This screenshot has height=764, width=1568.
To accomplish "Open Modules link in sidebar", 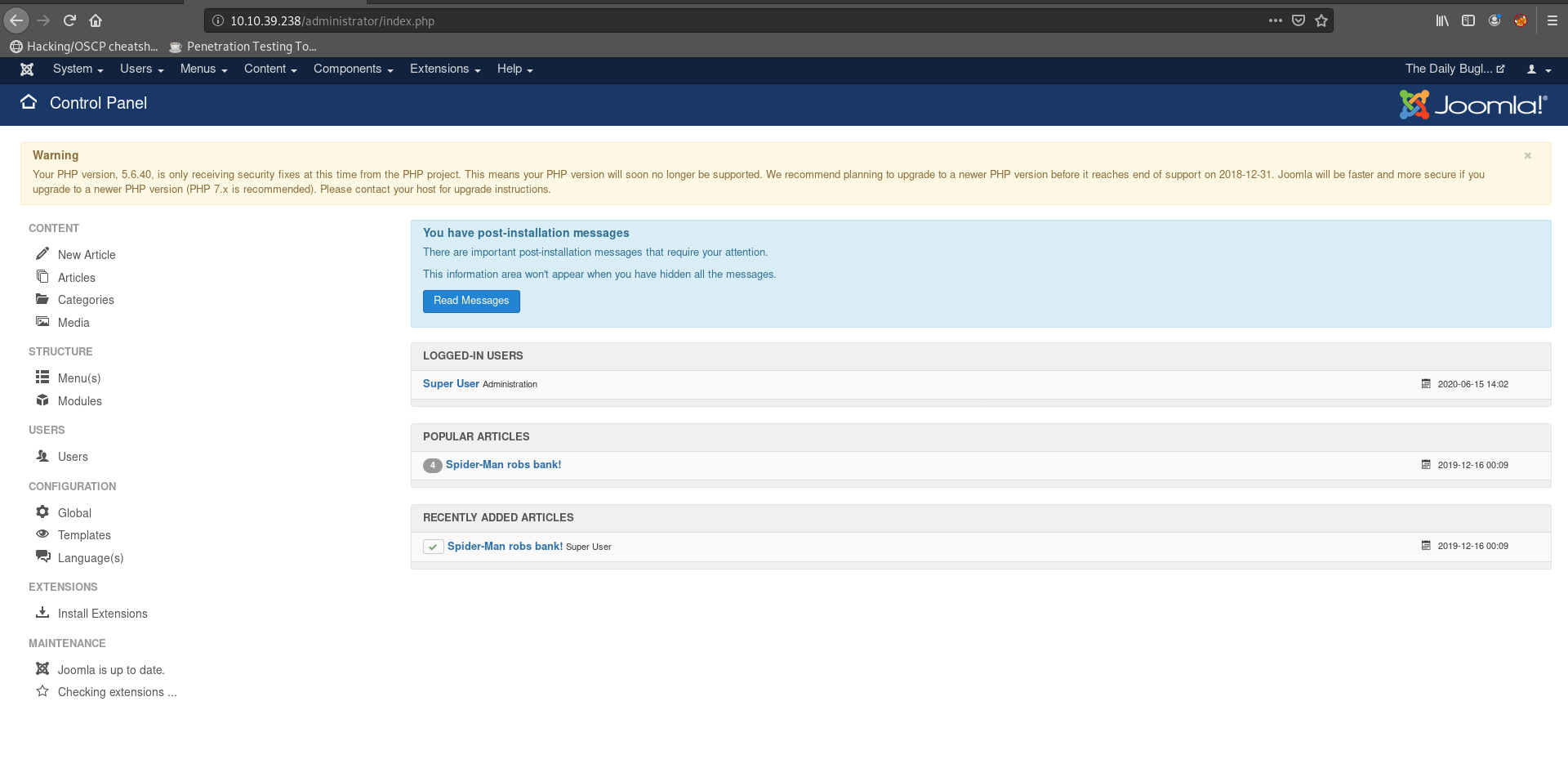I will [80, 401].
